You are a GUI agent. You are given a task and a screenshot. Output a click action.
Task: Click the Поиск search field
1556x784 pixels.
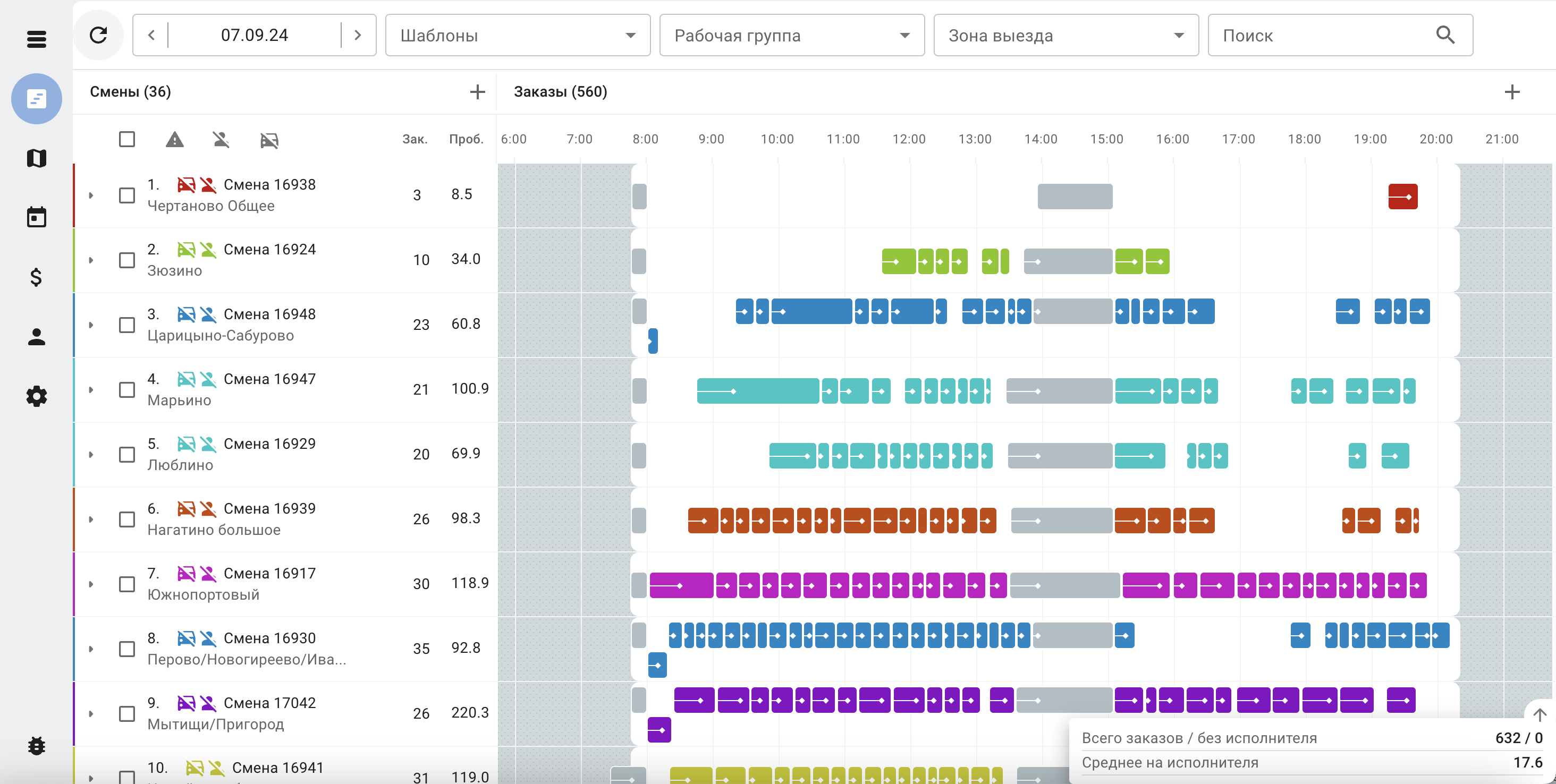coord(1323,36)
